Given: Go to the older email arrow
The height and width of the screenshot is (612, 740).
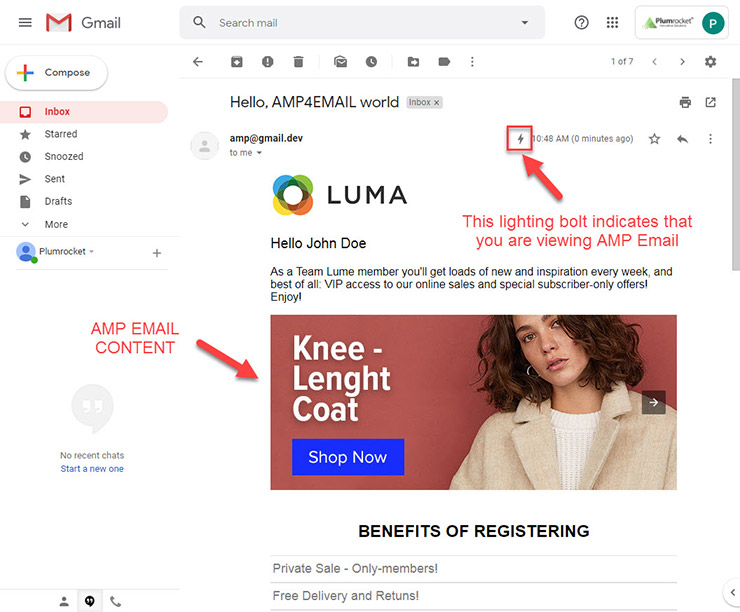Looking at the screenshot, I should tap(682, 62).
